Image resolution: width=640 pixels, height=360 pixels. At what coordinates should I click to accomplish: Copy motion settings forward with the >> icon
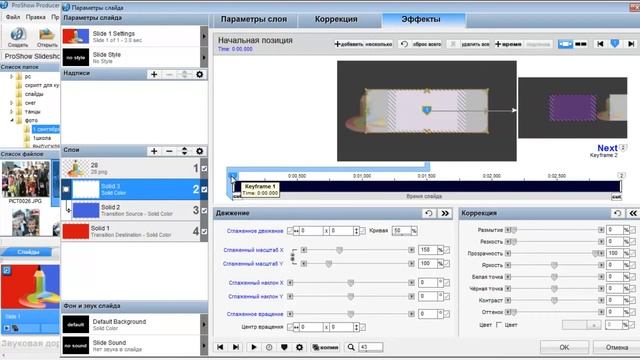445,213
